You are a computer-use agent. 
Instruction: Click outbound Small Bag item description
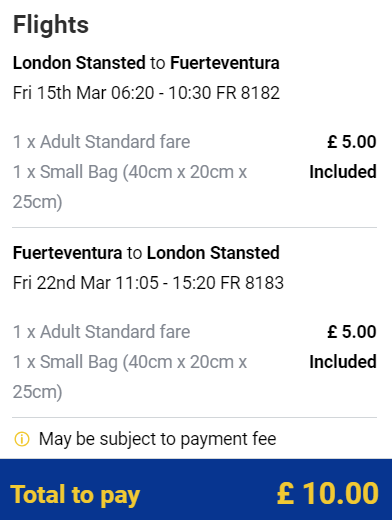[x=130, y=187]
